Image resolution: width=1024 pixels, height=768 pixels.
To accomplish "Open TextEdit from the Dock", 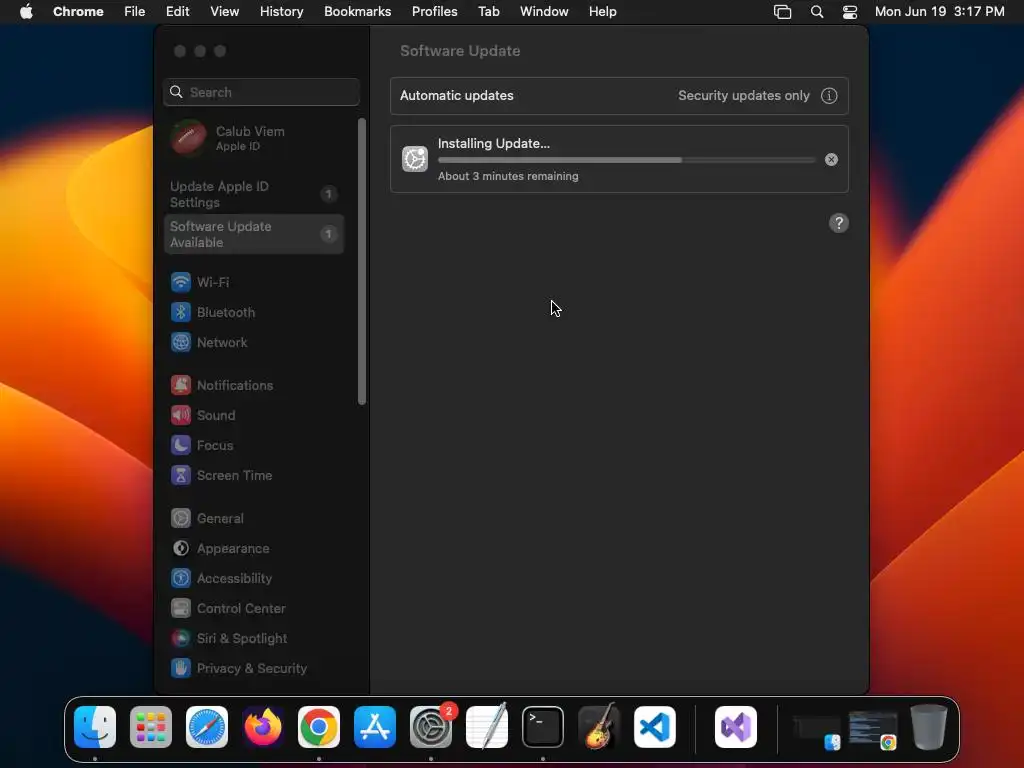I will click(487, 727).
